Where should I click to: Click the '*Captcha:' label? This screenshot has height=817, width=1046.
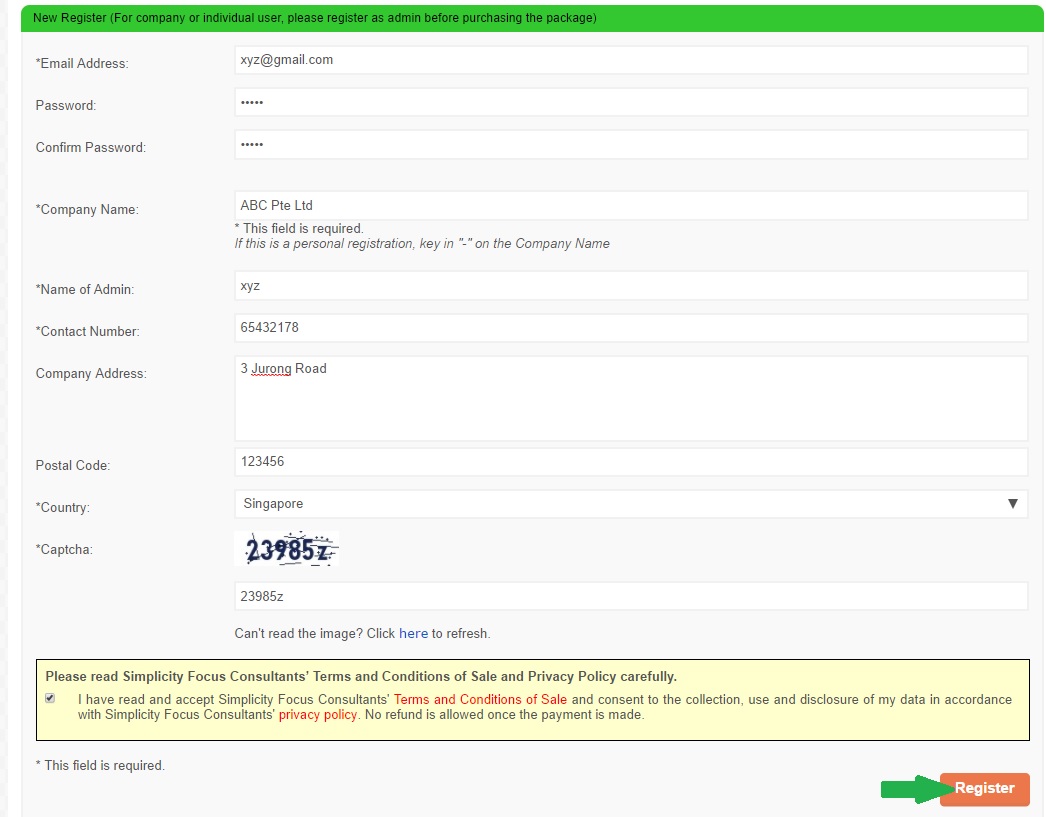[x=64, y=550]
